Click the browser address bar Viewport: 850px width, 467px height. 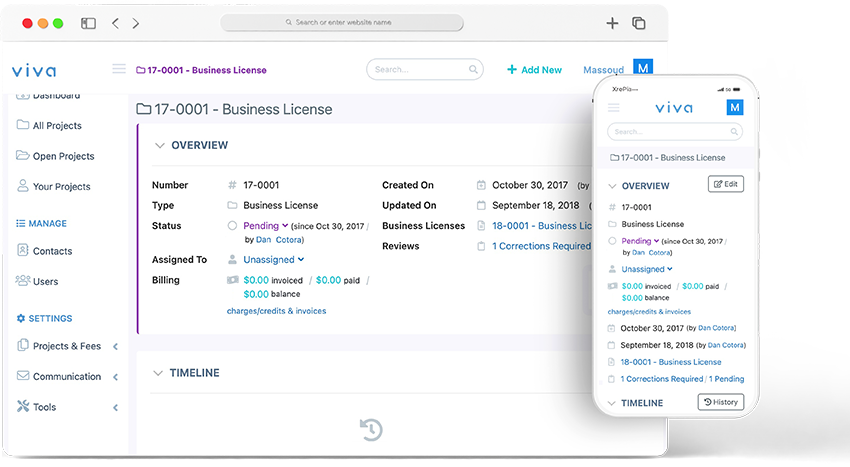tap(342, 22)
